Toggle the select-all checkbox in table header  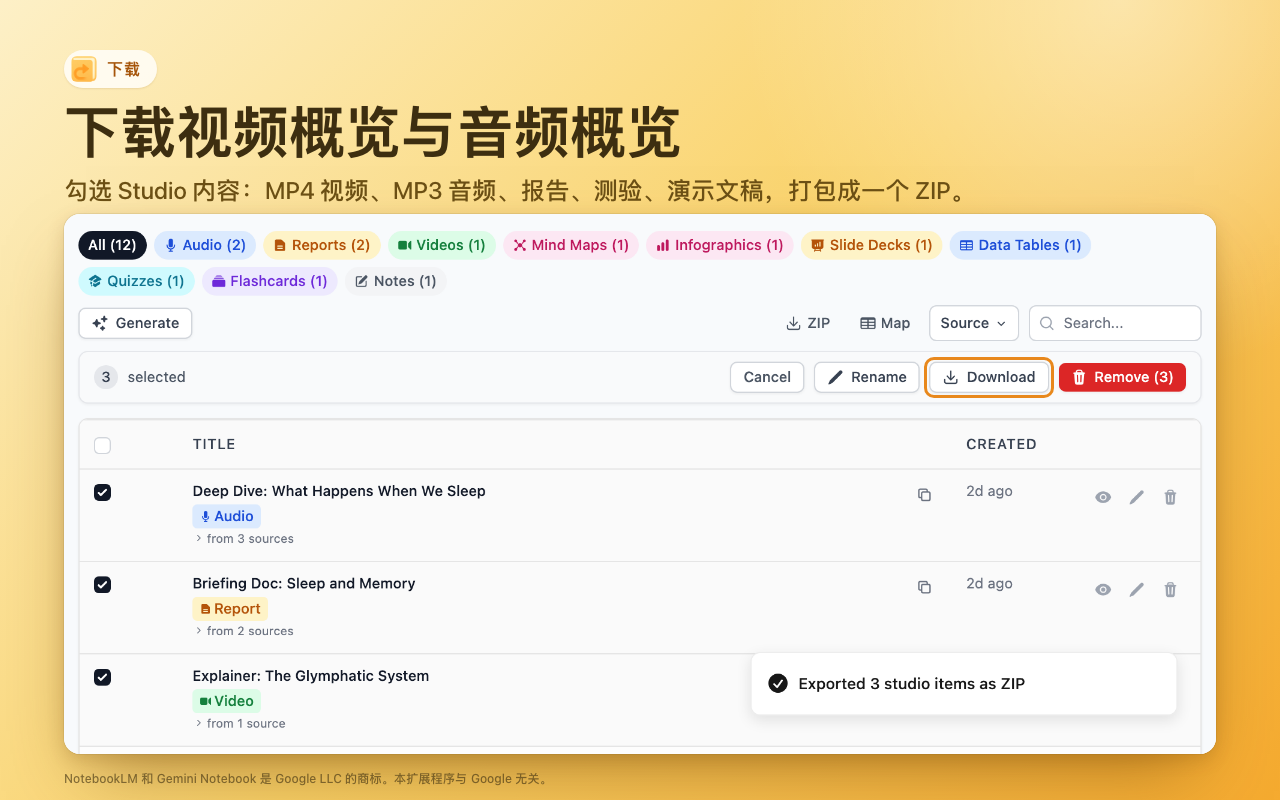click(x=102, y=445)
